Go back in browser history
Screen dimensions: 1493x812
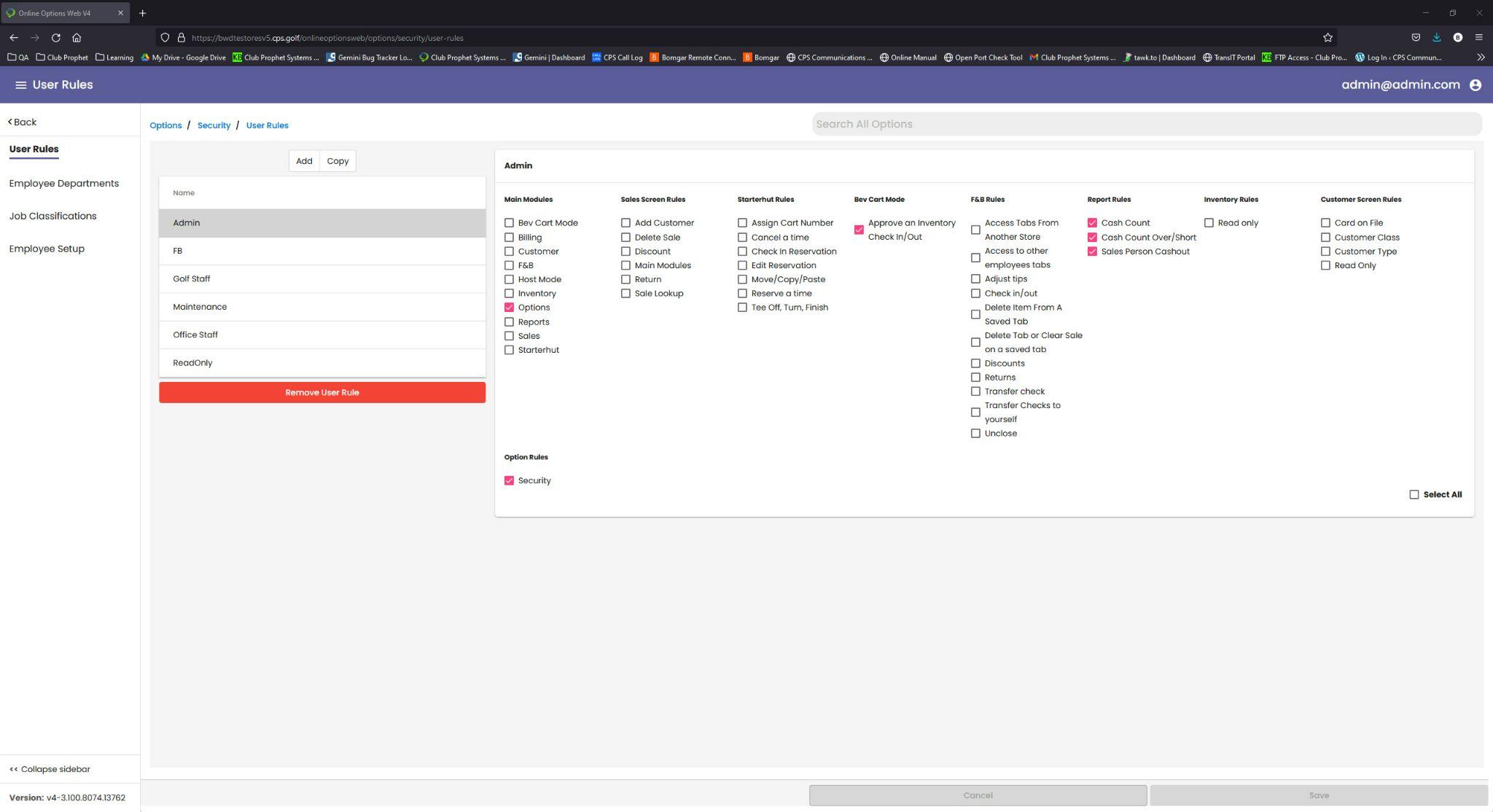tap(14, 38)
